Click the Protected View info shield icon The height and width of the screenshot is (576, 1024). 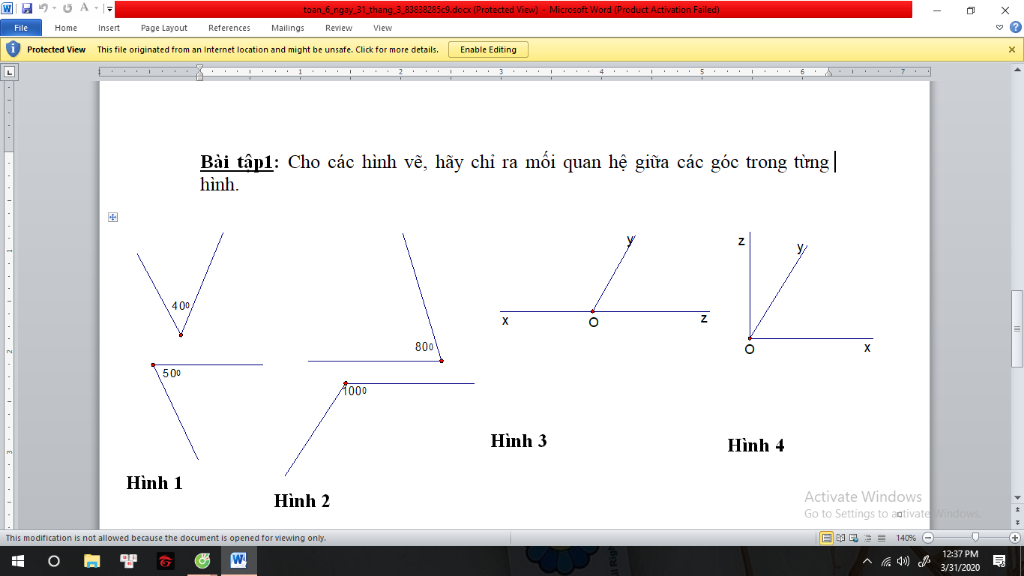click(x=13, y=50)
